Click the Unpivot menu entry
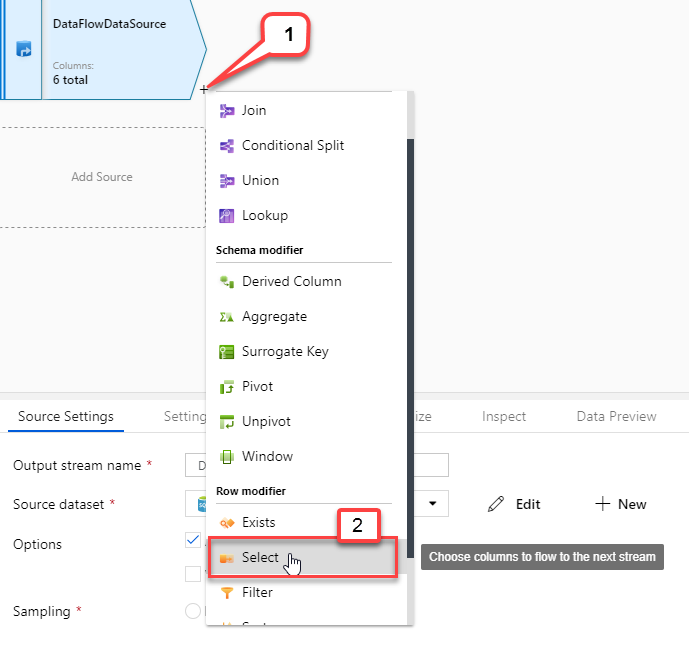This screenshot has height=647, width=689. (266, 422)
